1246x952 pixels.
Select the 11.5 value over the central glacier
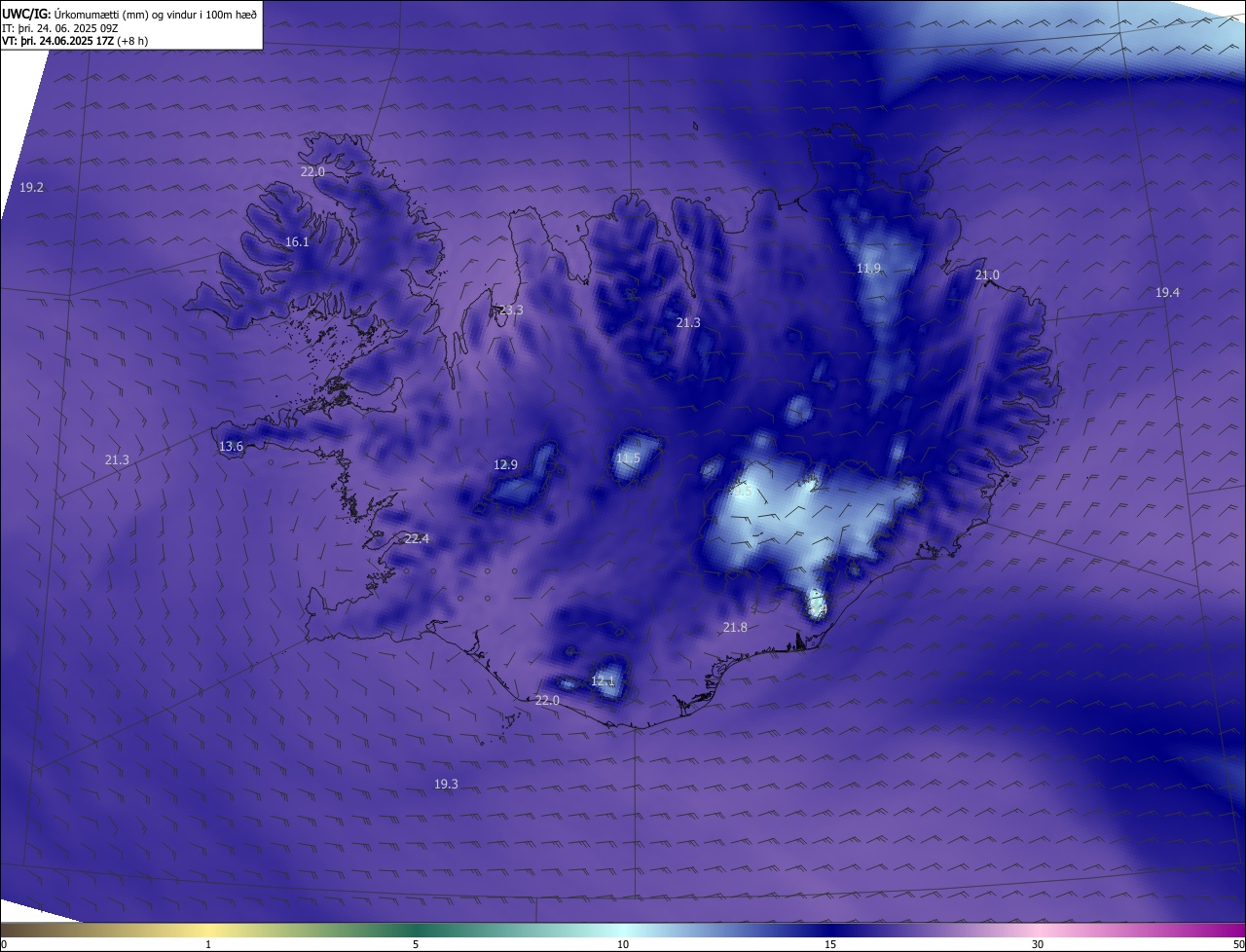[628, 458]
